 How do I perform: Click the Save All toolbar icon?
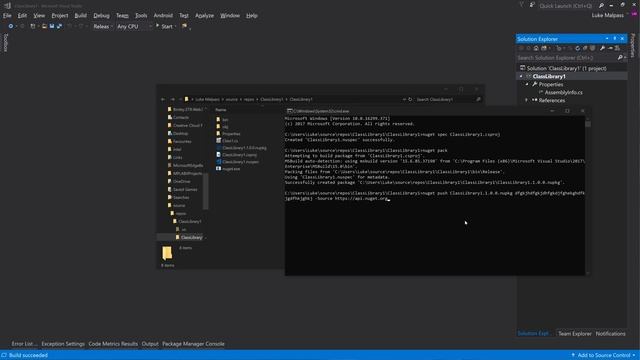pos(59,26)
